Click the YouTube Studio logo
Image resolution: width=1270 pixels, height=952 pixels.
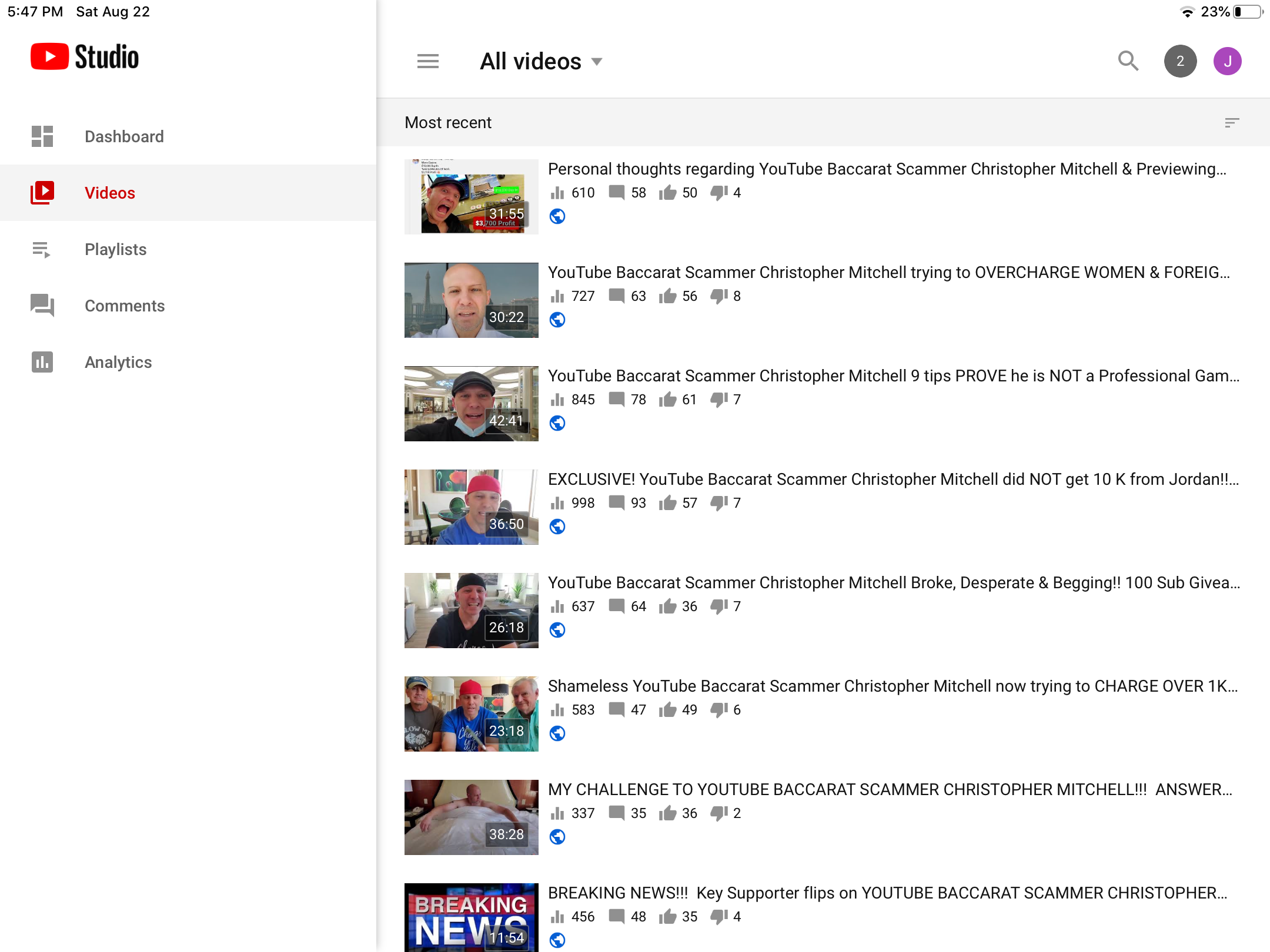pos(85,57)
